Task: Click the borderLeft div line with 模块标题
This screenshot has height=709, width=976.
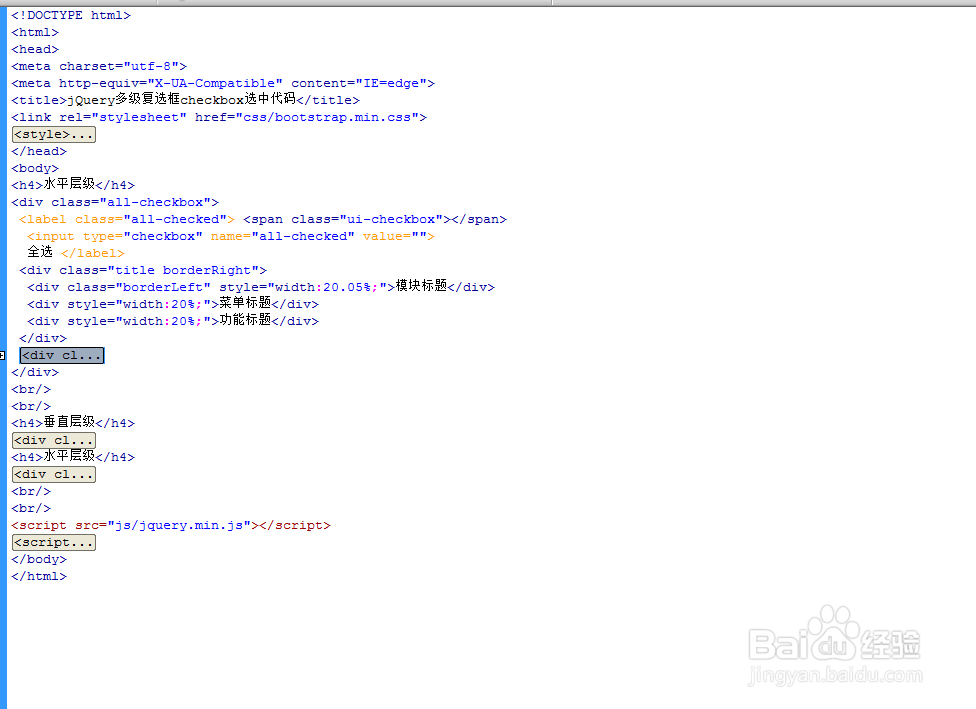Action: [261, 286]
